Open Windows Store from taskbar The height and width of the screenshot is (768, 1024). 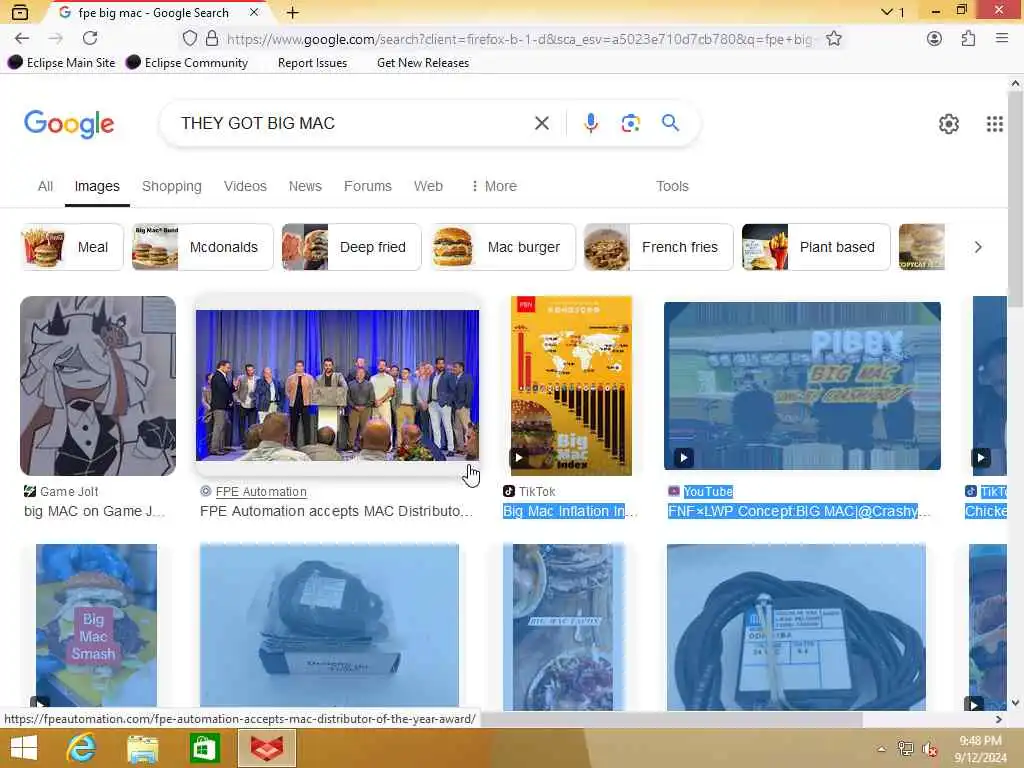point(204,748)
